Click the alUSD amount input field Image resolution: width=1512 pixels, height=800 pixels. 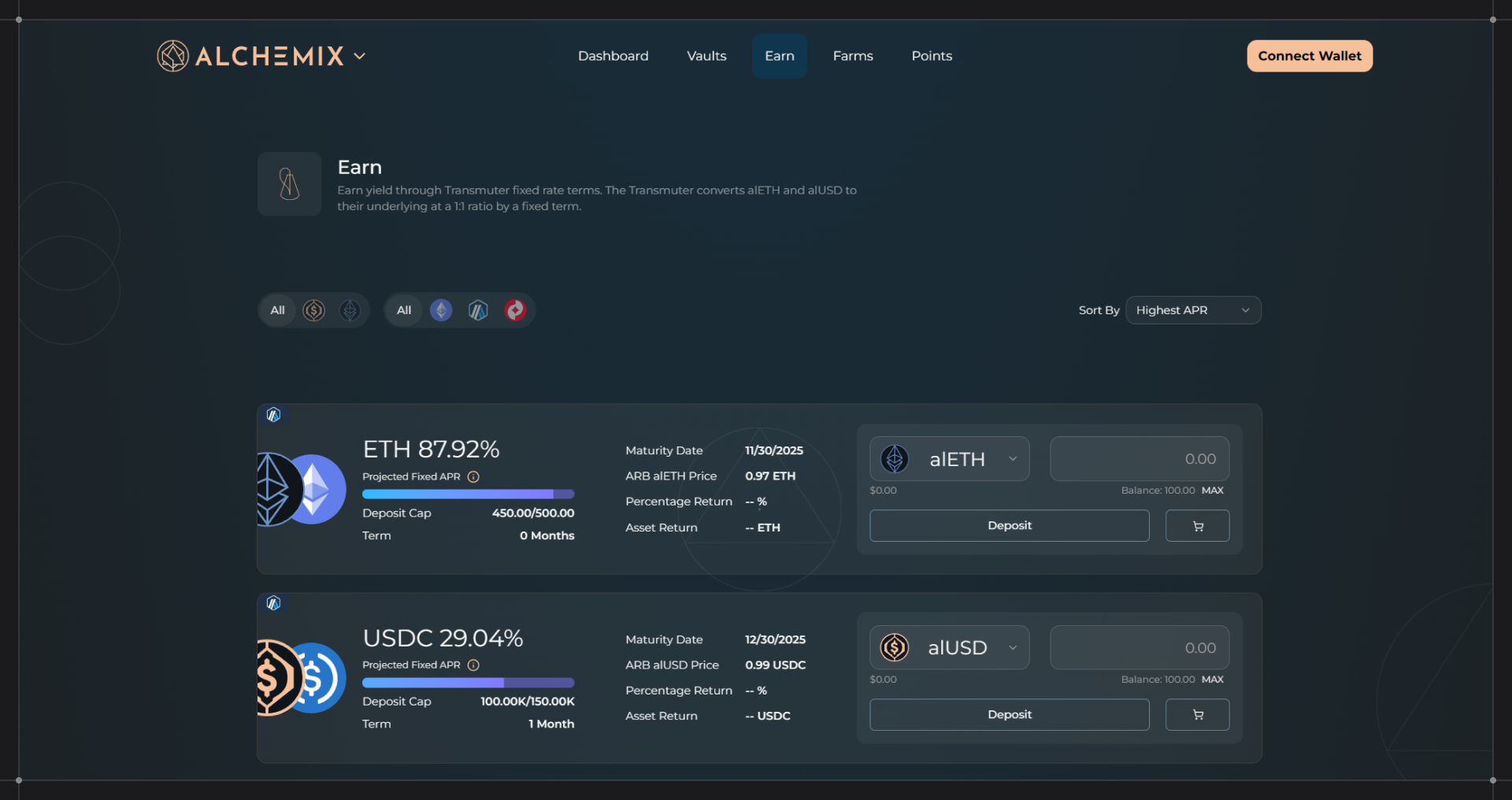1139,648
